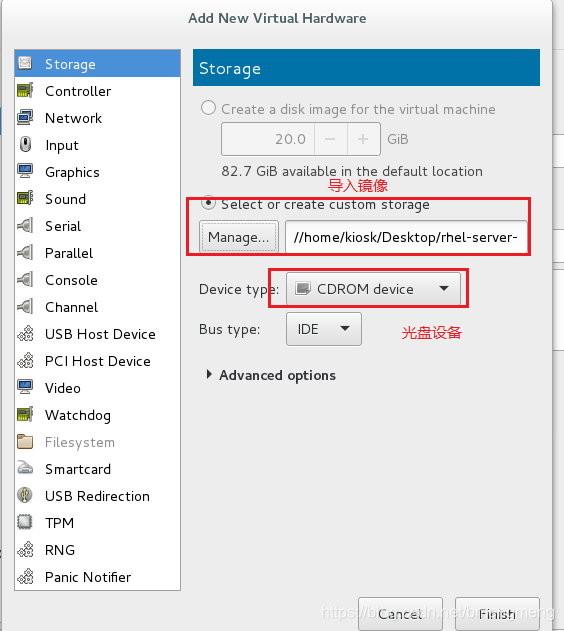Click the Input mouse icon
The height and width of the screenshot is (631, 564).
coord(25,144)
